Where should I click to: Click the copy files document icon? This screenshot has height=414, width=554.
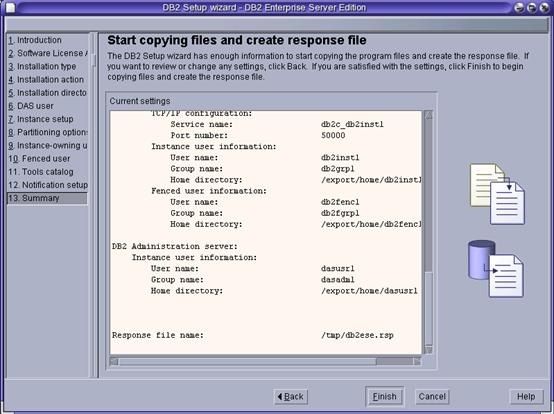pos(497,194)
